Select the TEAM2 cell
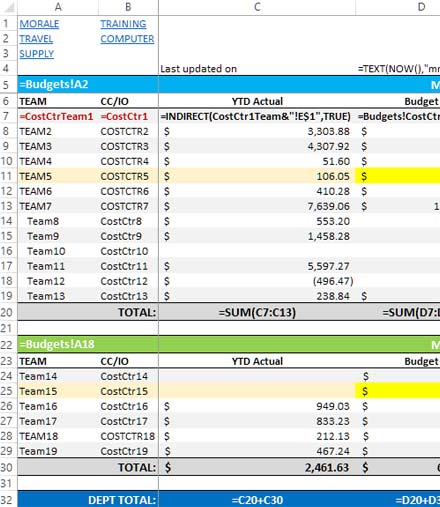 tap(58, 132)
